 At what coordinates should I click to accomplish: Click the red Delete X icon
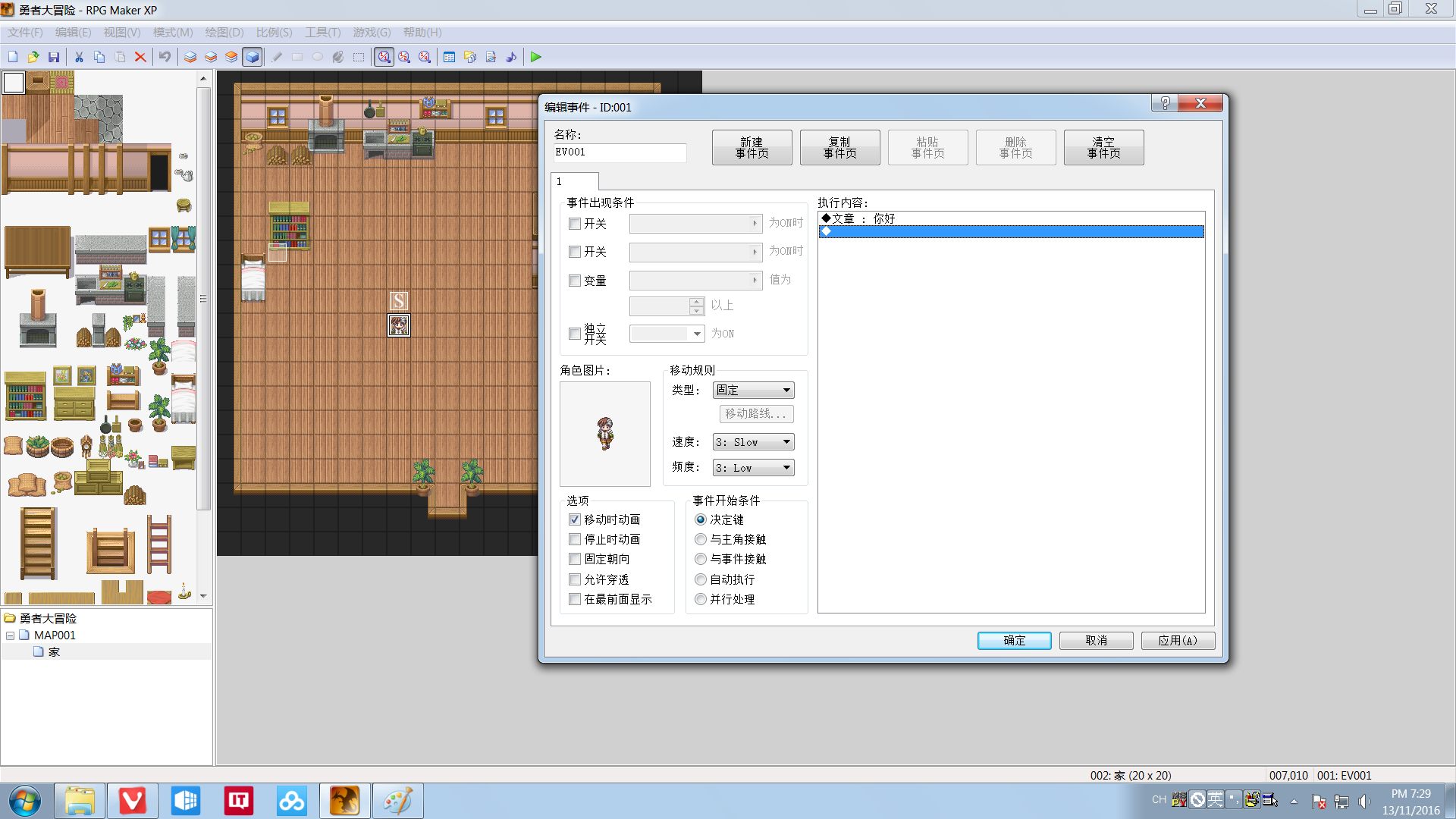point(140,57)
